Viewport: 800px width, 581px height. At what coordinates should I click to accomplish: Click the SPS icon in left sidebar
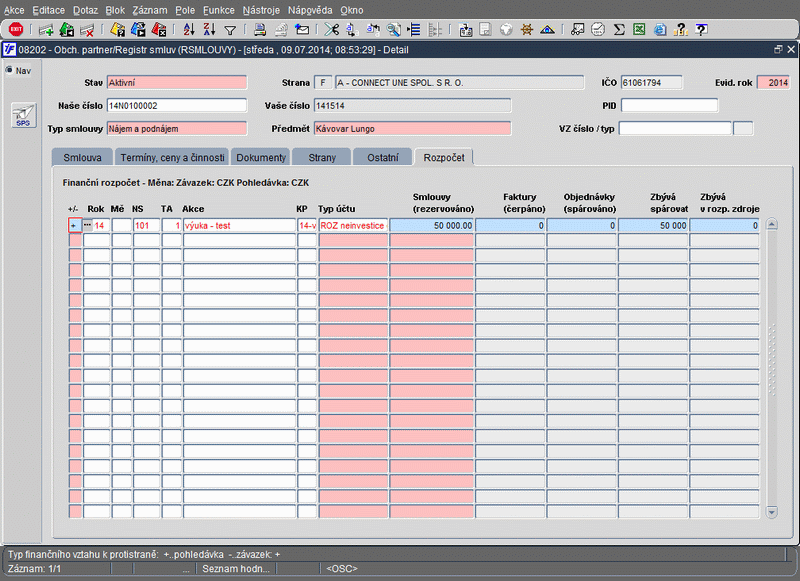(21, 115)
